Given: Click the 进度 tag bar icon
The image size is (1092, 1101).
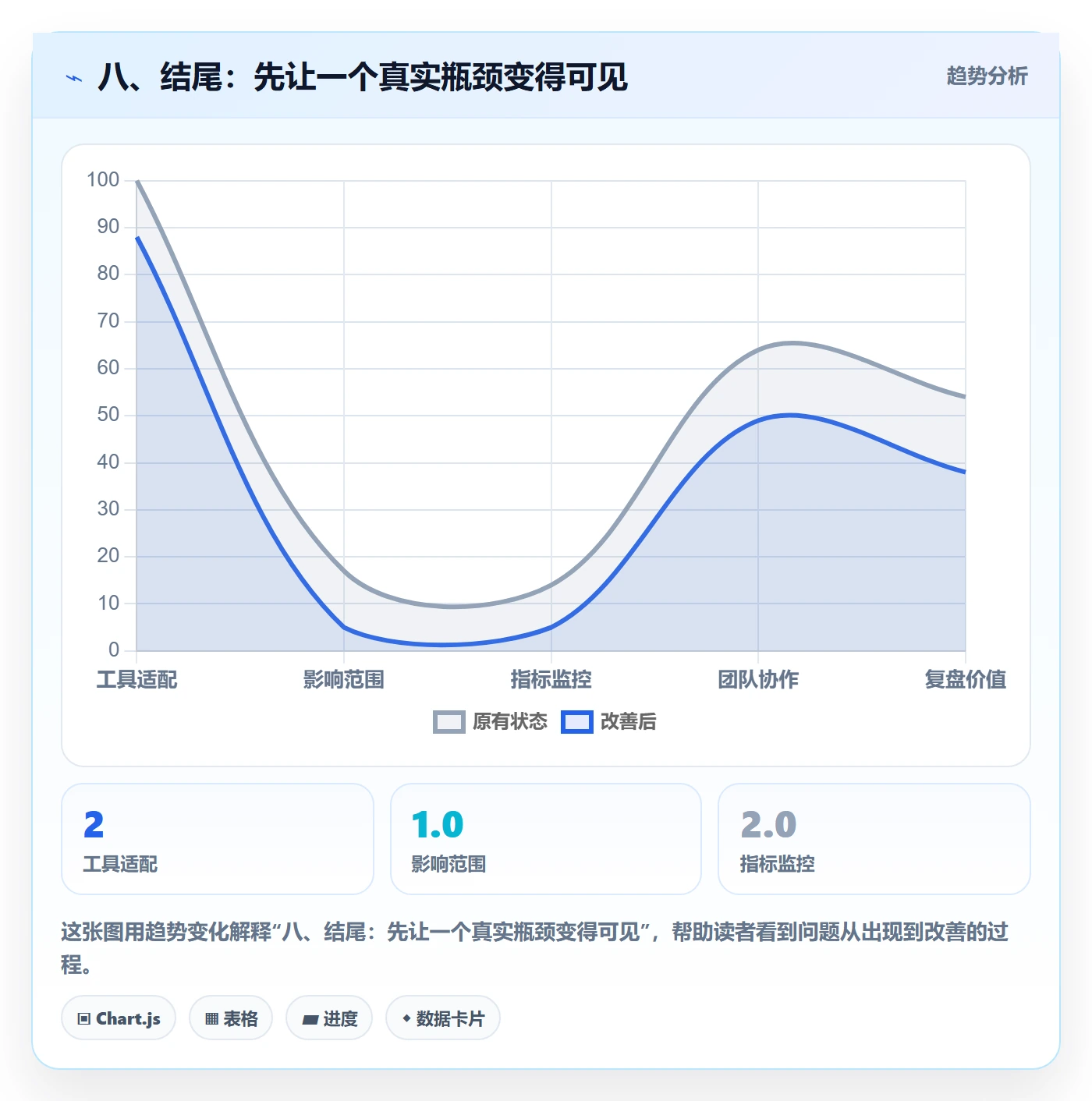Looking at the screenshot, I should coord(310,1019).
